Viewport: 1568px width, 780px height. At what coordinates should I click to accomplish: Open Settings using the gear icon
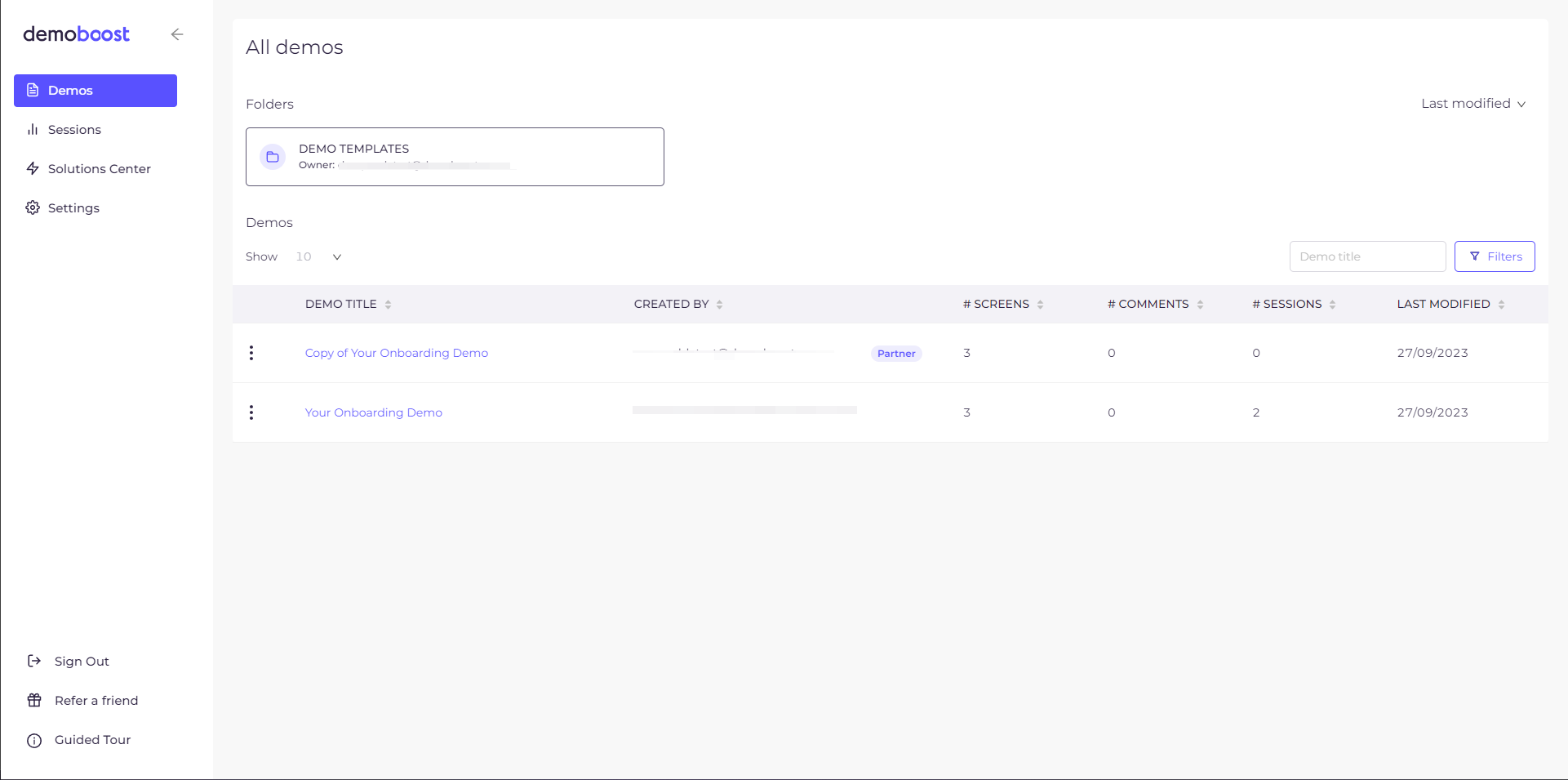click(33, 207)
